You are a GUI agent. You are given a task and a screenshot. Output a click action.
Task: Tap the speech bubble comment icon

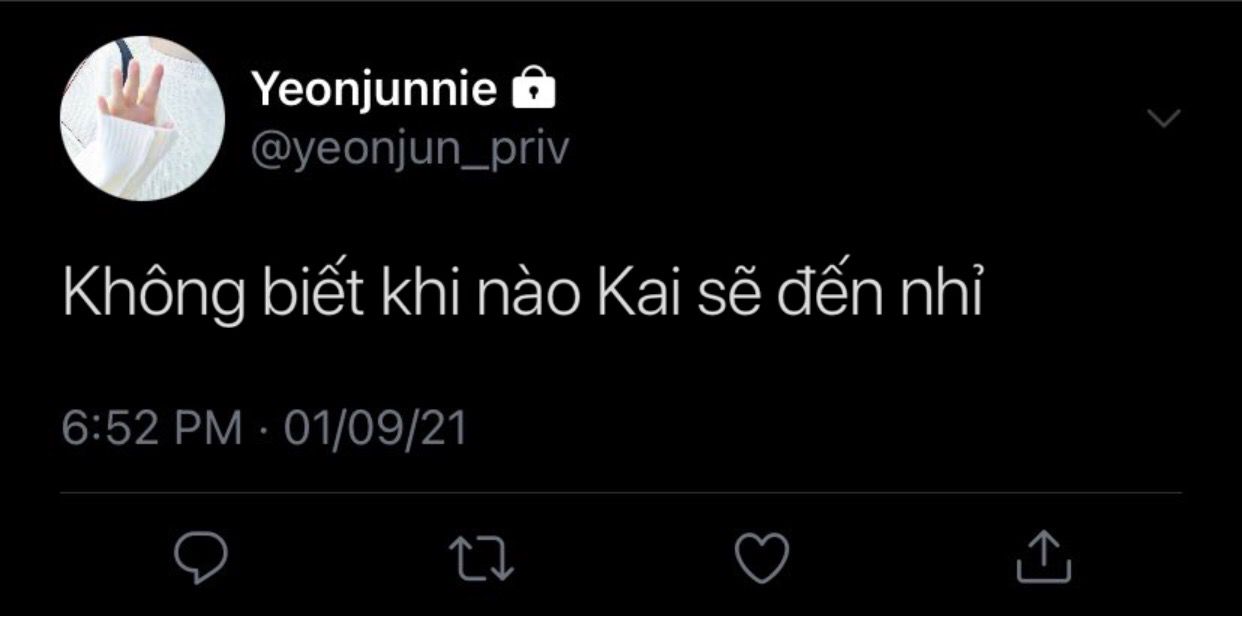pyautogui.click(x=202, y=557)
